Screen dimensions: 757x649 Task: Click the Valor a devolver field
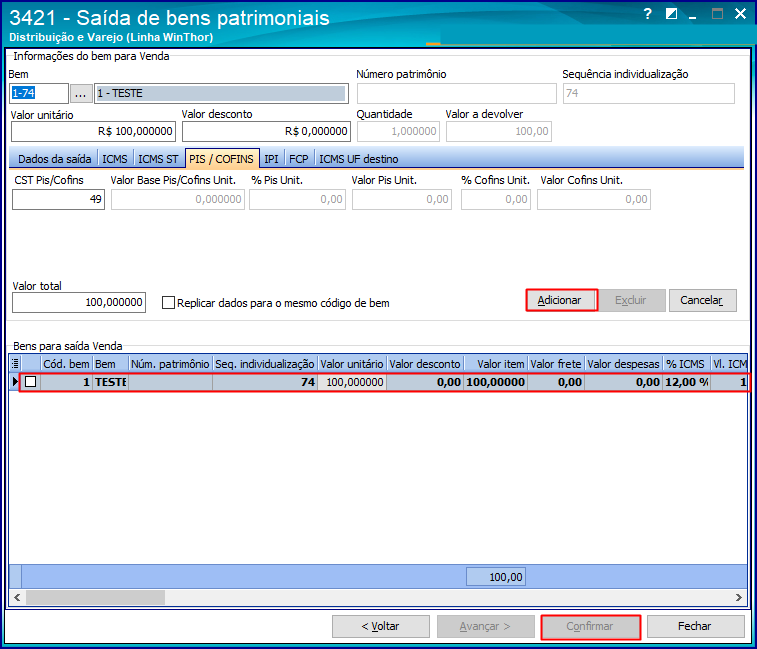(x=499, y=131)
